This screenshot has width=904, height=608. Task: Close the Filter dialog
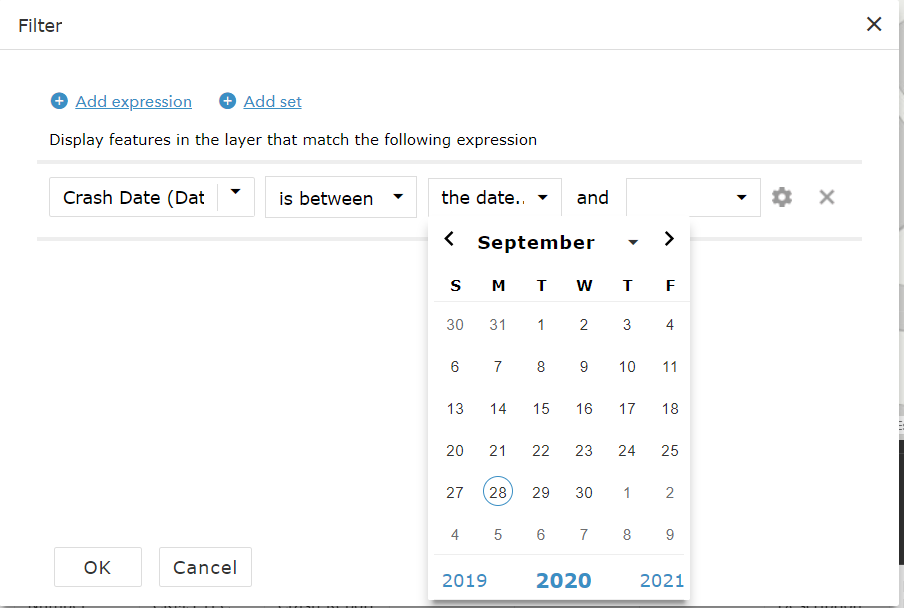tap(874, 24)
